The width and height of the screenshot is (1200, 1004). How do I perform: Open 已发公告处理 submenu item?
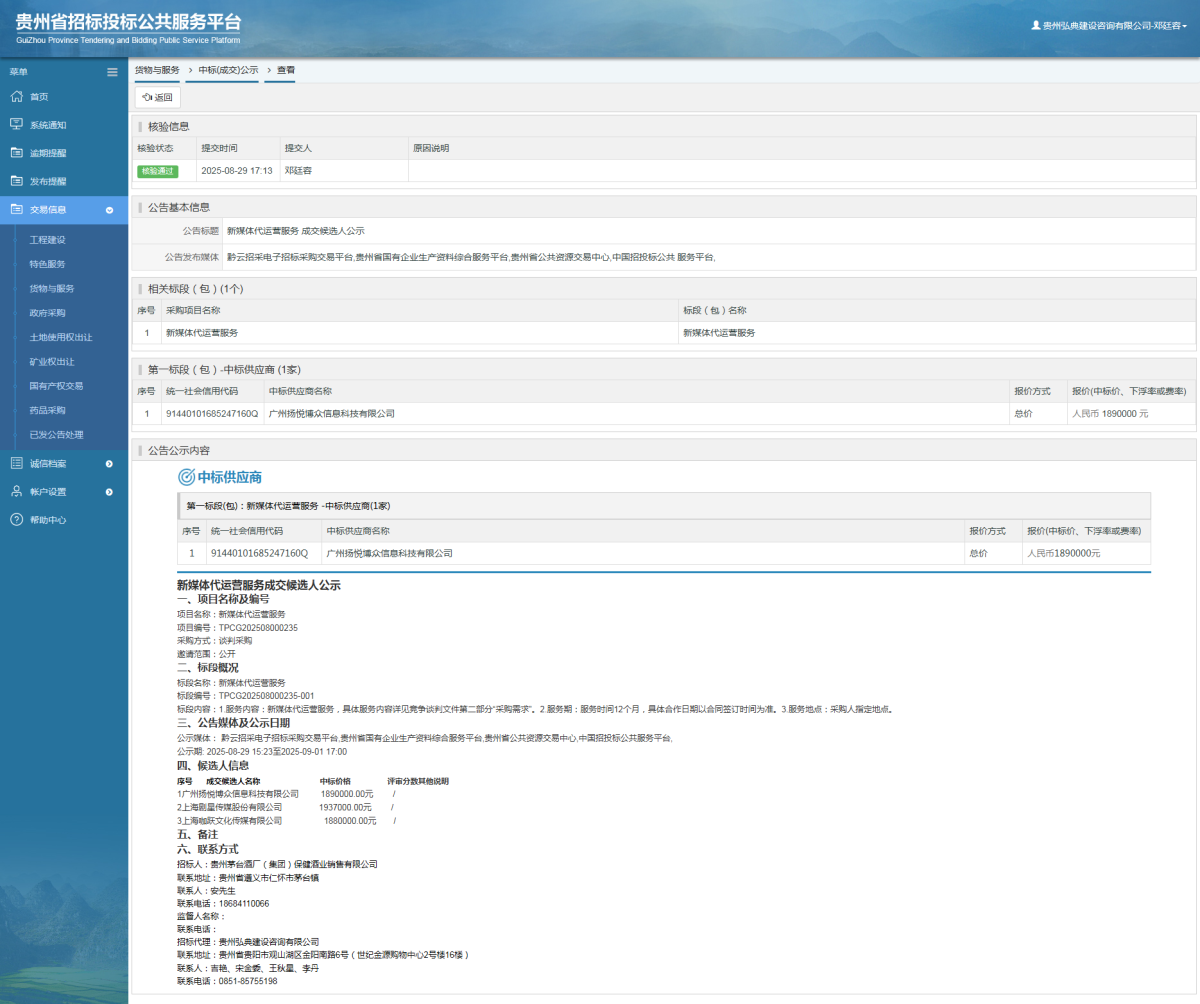point(56,435)
